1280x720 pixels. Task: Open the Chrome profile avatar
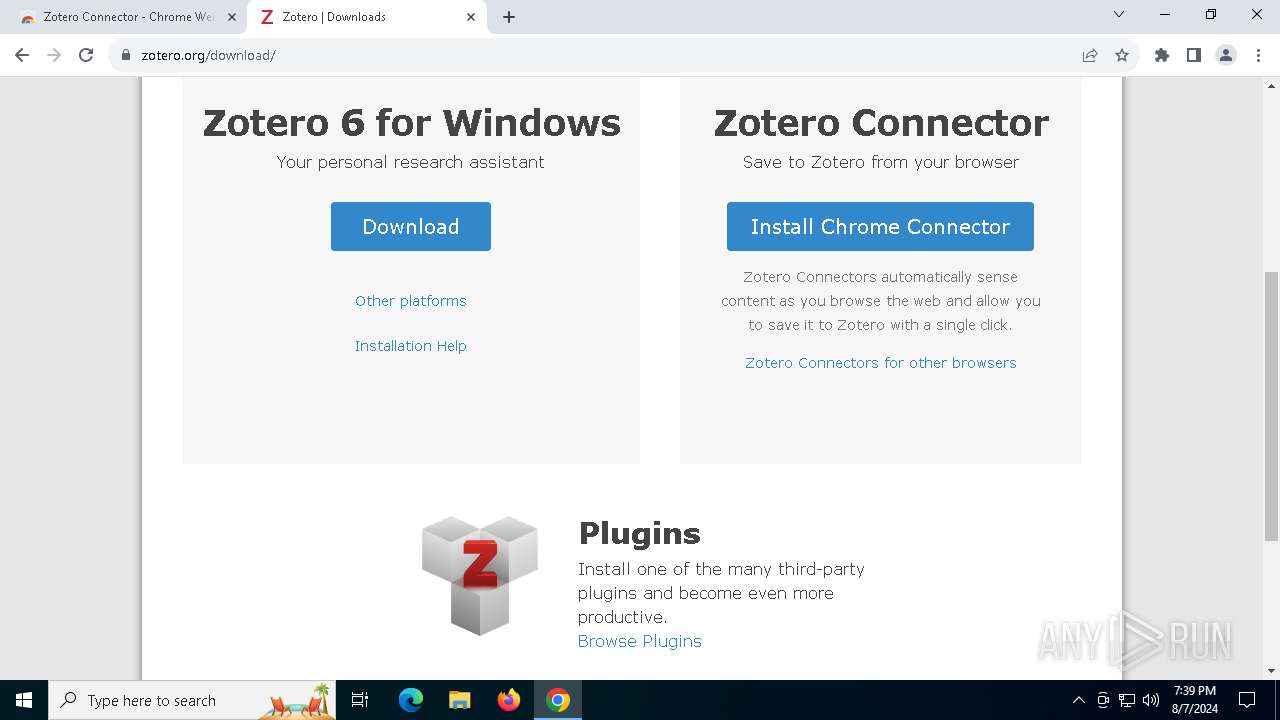click(x=1226, y=55)
